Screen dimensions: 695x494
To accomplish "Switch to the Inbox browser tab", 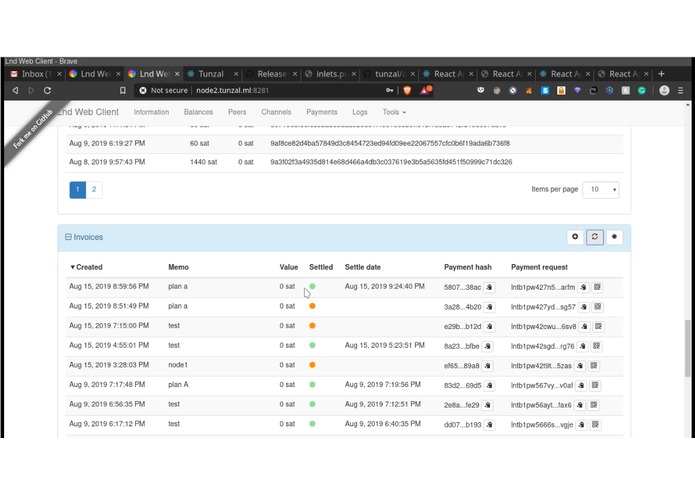I will point(35,74).
